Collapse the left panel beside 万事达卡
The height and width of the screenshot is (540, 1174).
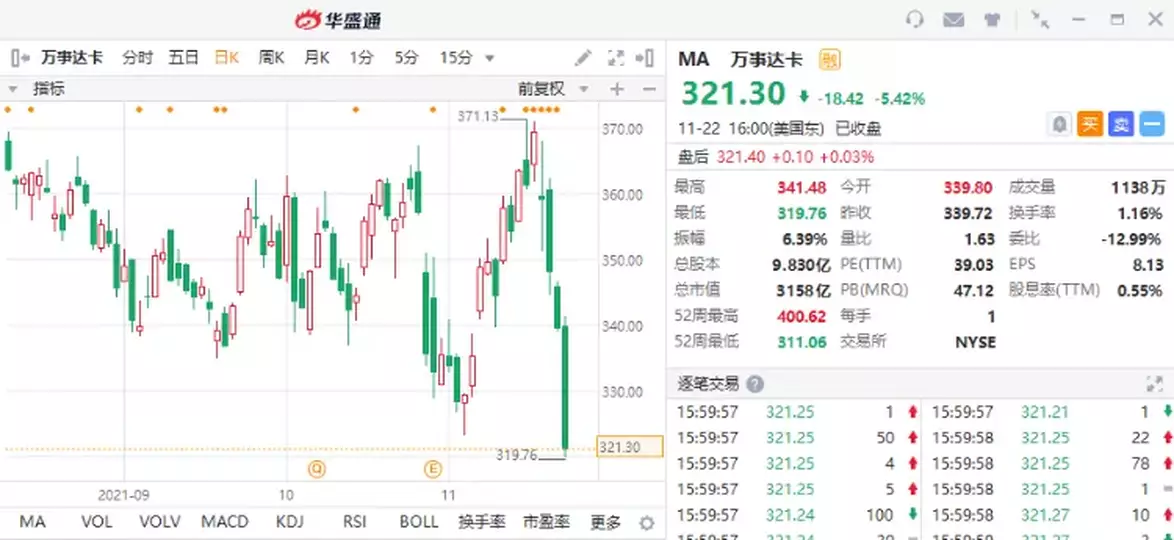click(x=20, y=58)
